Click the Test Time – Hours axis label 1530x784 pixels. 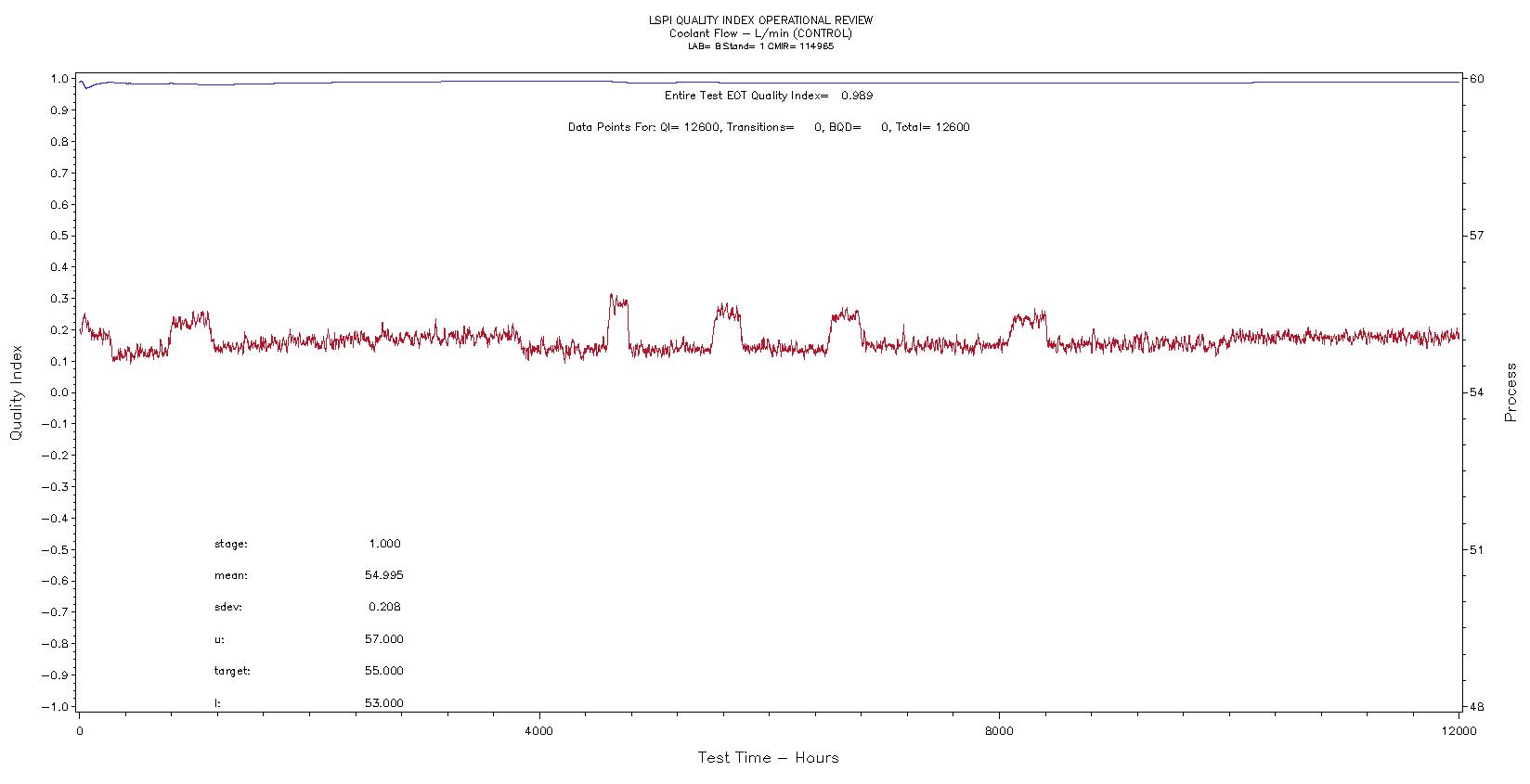point(768,758)
